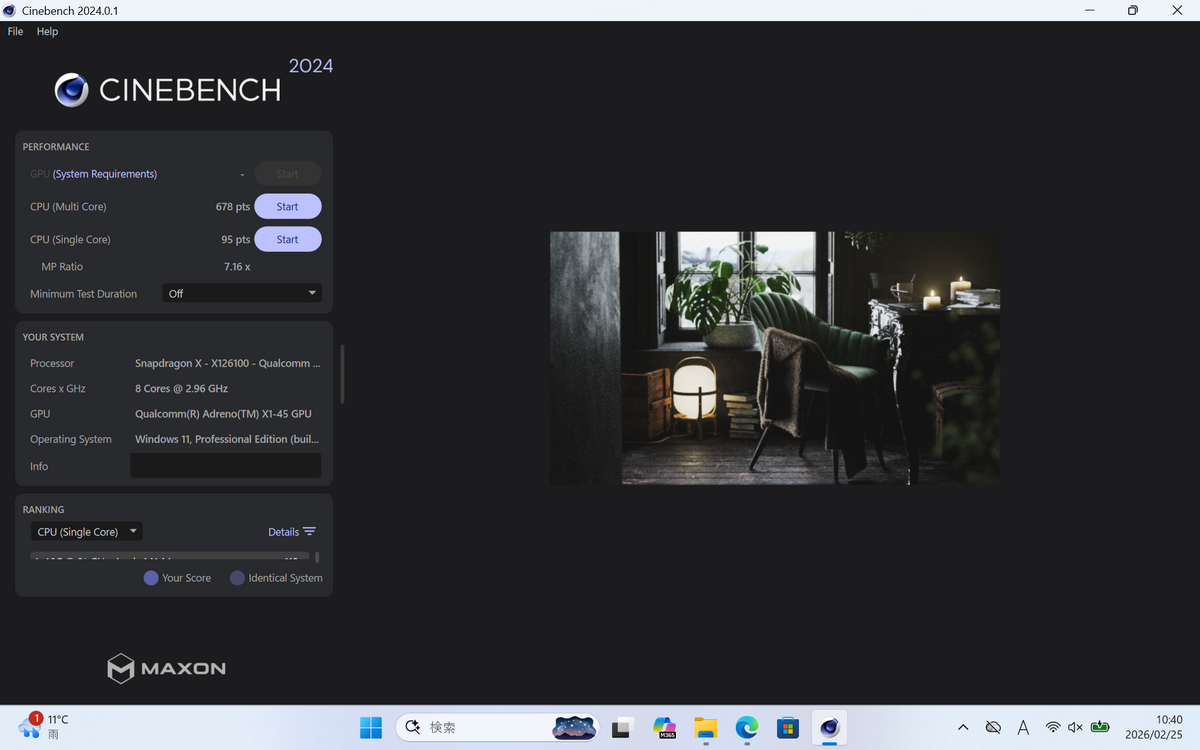Open Task View from taskbar

click(624, 728)
